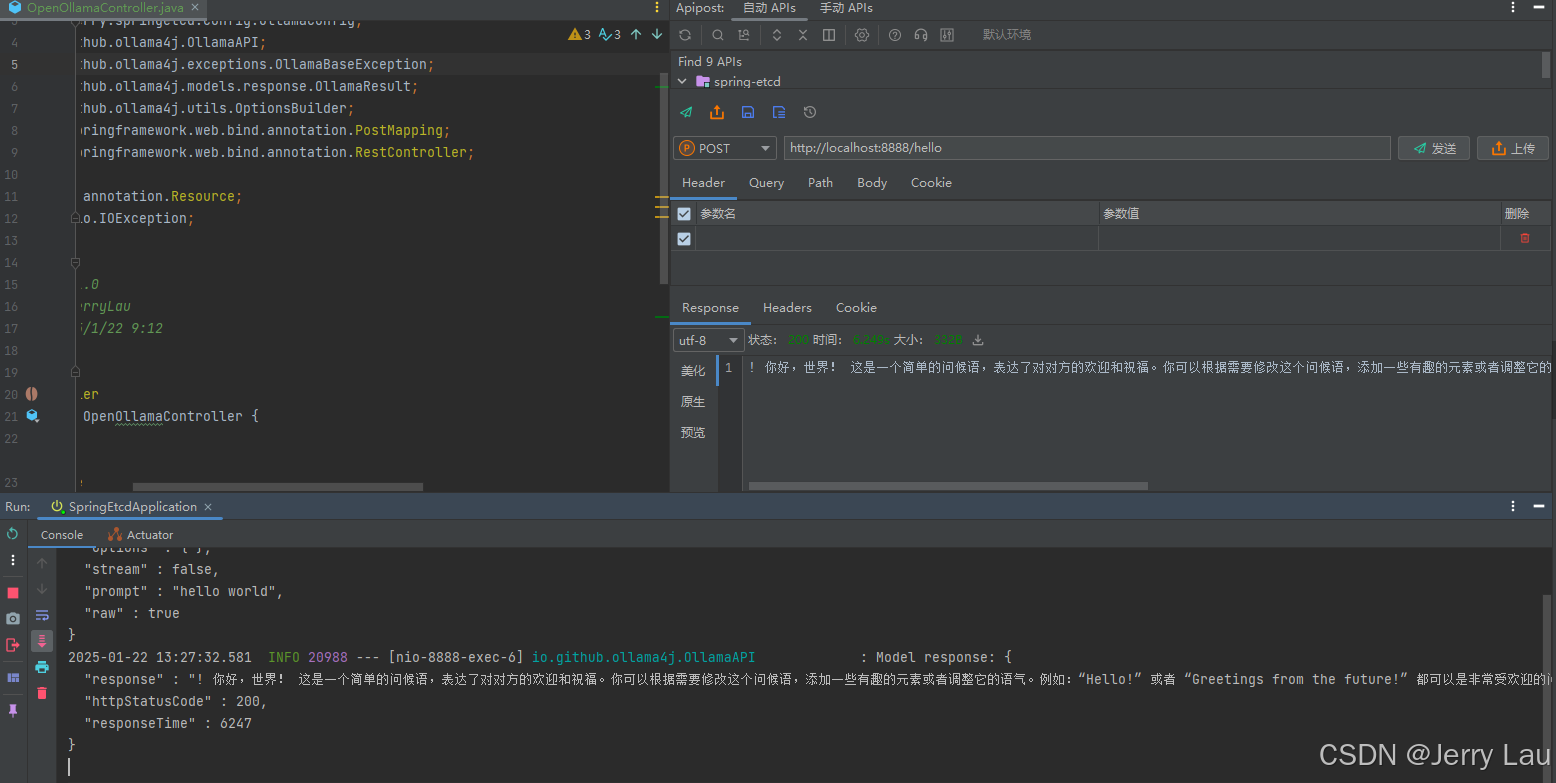Click the 3 typos indicator
The image size is (1556, 783).
tap(610, 34)
